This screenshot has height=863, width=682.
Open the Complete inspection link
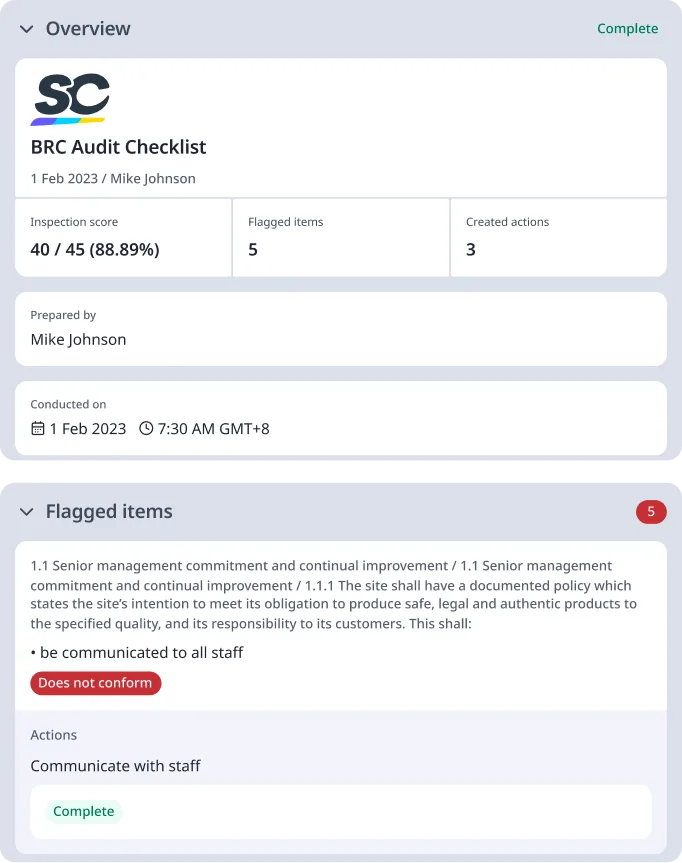628,29
